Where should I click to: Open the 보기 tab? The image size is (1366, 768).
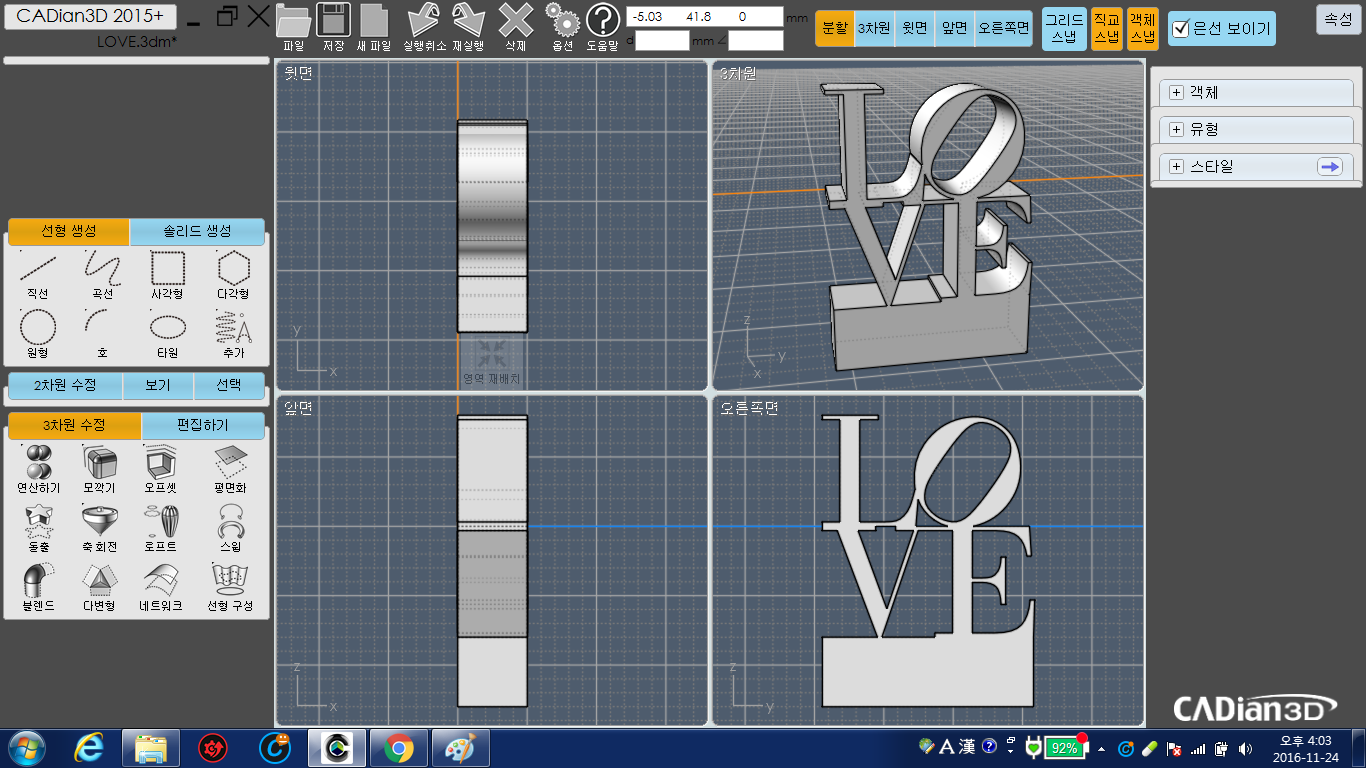[x=157, y=385]
